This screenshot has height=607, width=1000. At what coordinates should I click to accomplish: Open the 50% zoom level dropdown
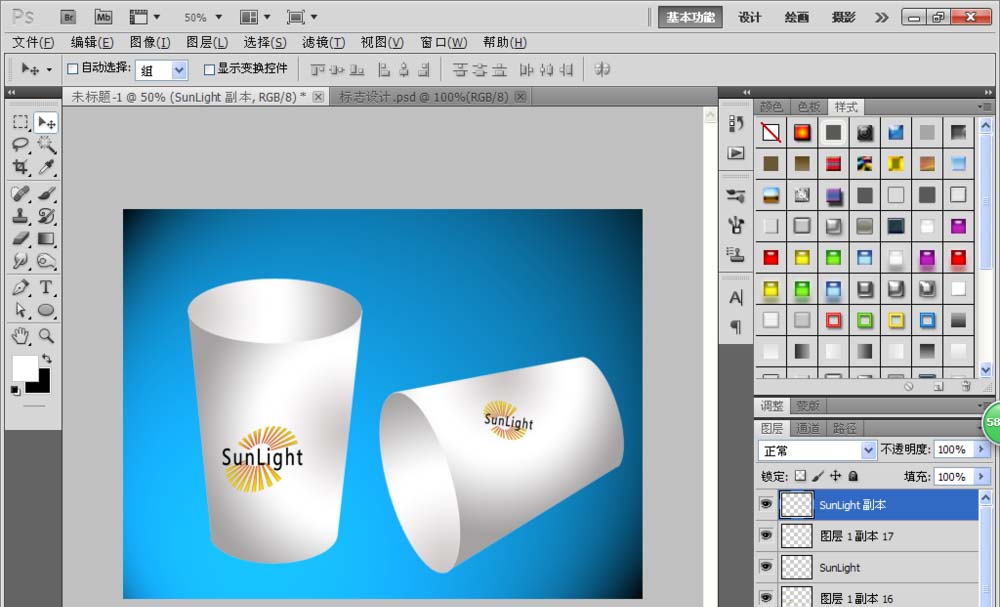click(x=203, y=17)
